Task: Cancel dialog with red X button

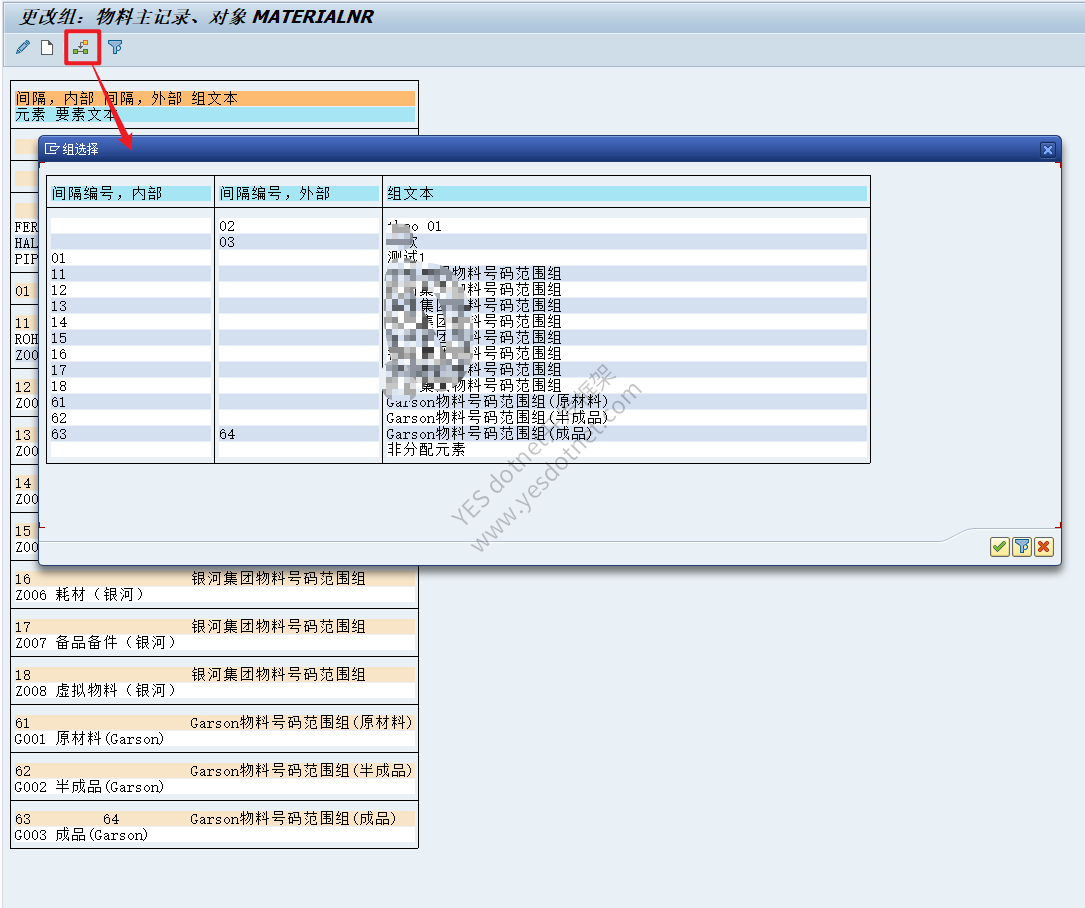Action: click(x=1043, y=547)
